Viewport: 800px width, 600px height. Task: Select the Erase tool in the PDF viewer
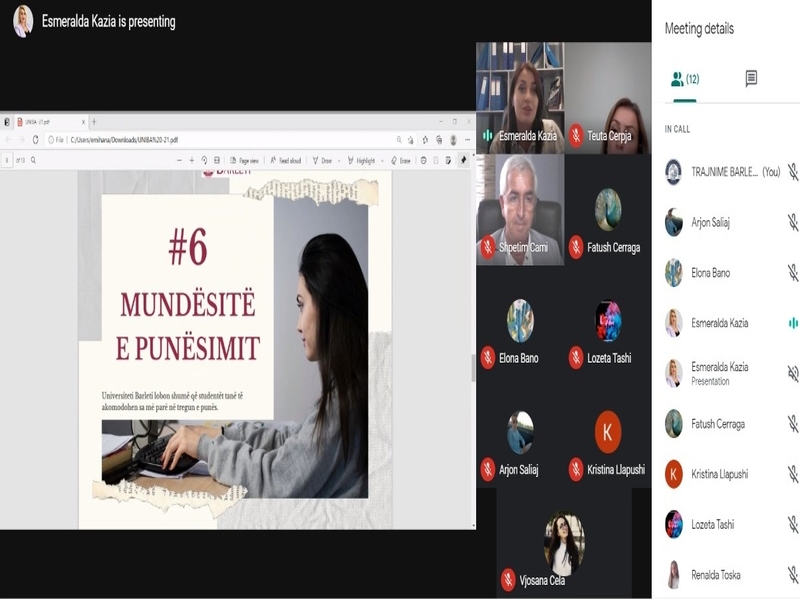(399, 158)
